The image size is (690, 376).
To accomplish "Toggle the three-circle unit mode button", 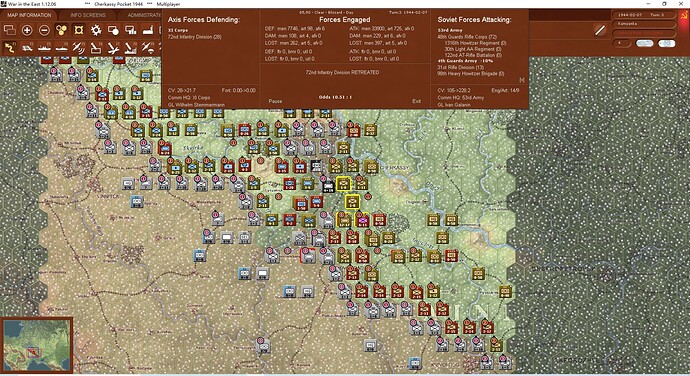I will [x=61, y=30].
